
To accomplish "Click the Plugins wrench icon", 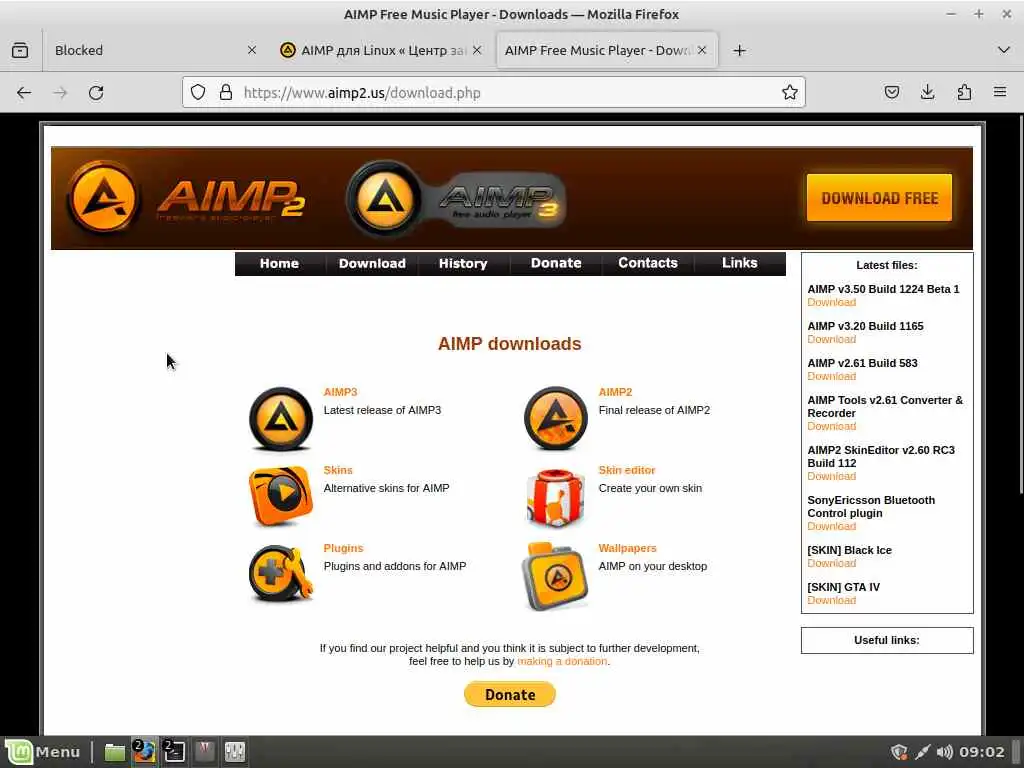I will tap(281, 574).
